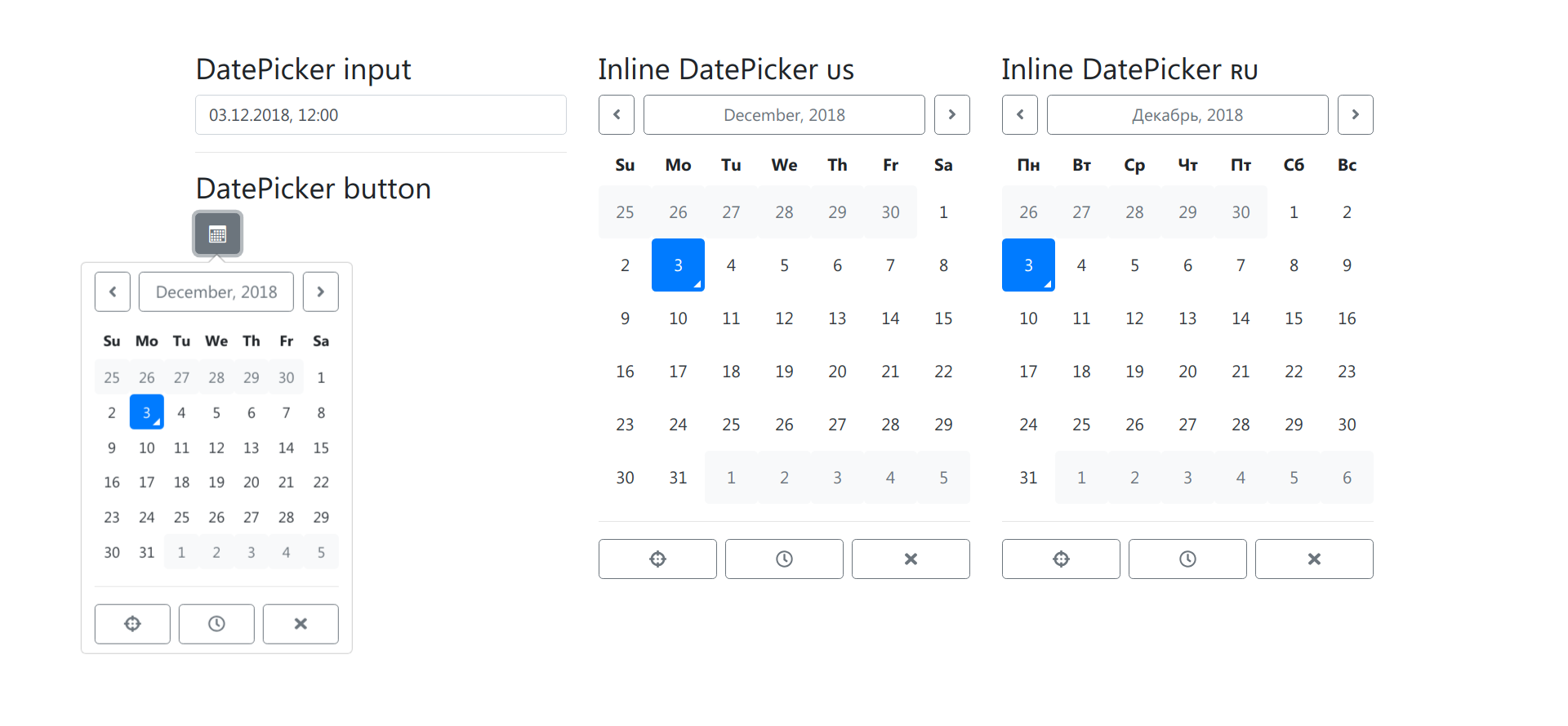Open the clock time view in US inline picker

(784, 559)
